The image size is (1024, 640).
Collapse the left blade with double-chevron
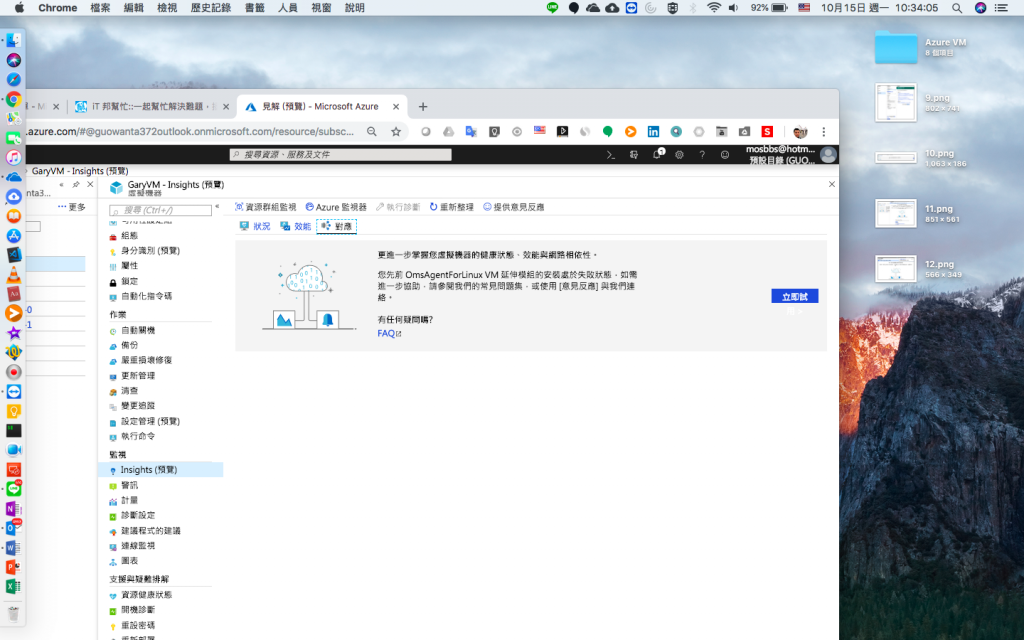[x=61, y=185]
